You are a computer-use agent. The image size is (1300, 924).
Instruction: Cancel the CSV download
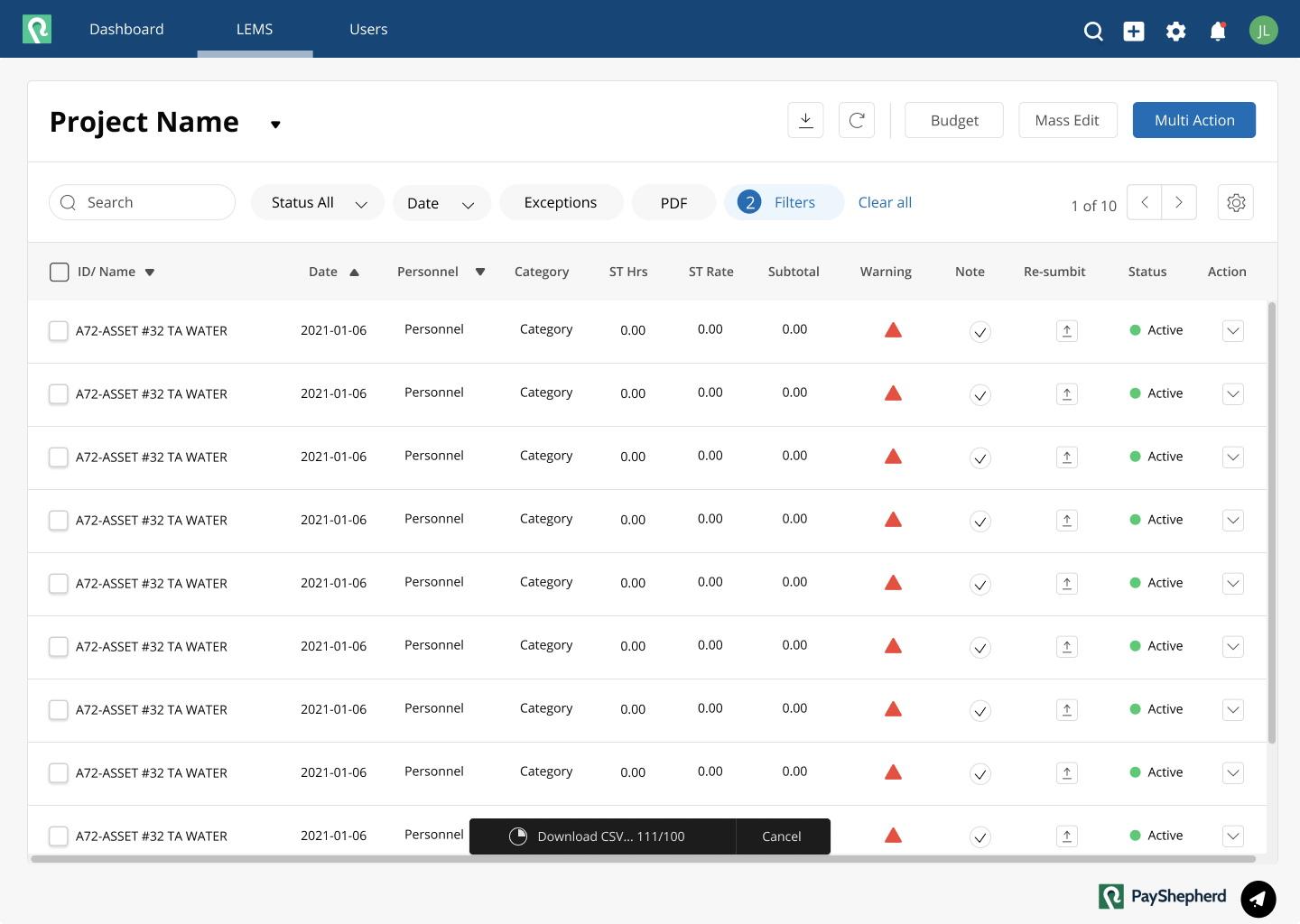coord(782,836)
